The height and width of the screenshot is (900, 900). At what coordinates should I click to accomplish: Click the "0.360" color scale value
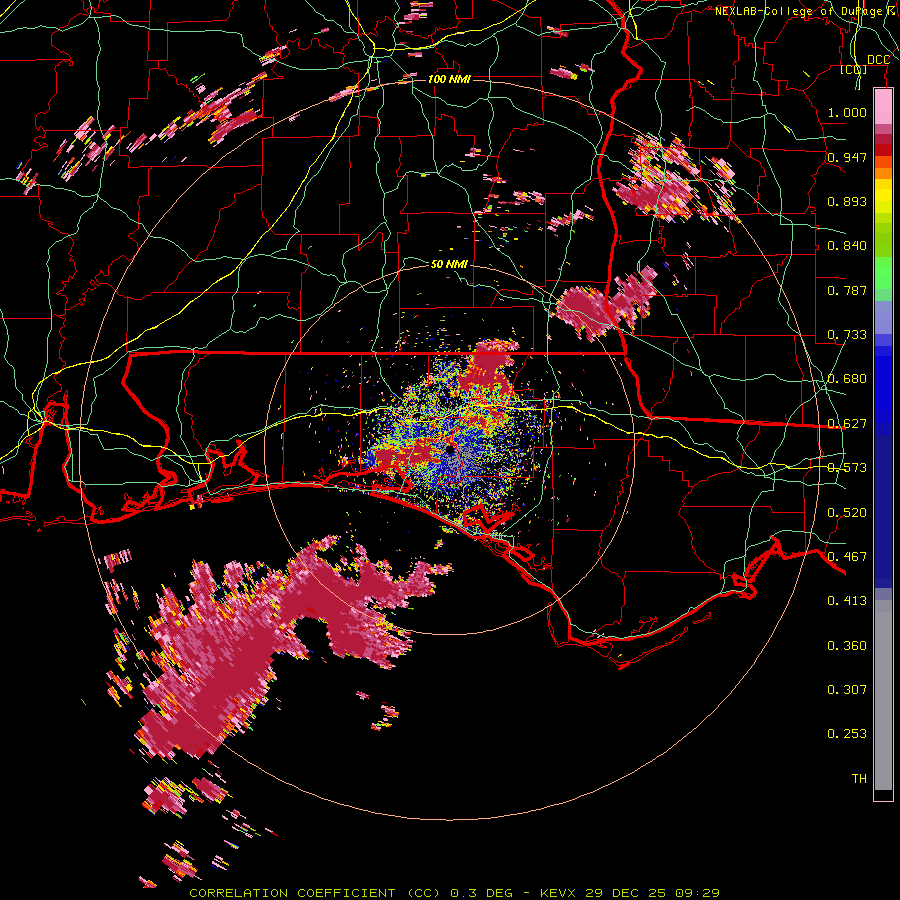pyautogui.click(x=847, y=646)
